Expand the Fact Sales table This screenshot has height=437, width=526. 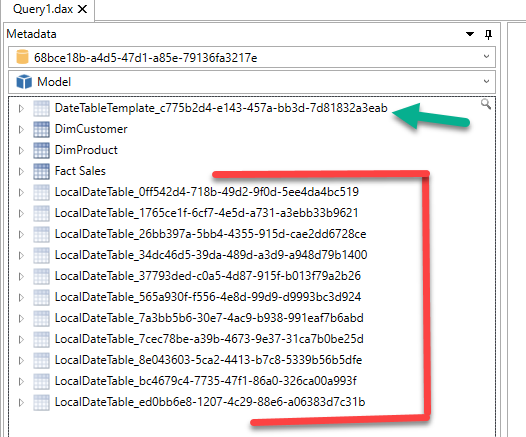pyautogui.click(x=21, y=171)
